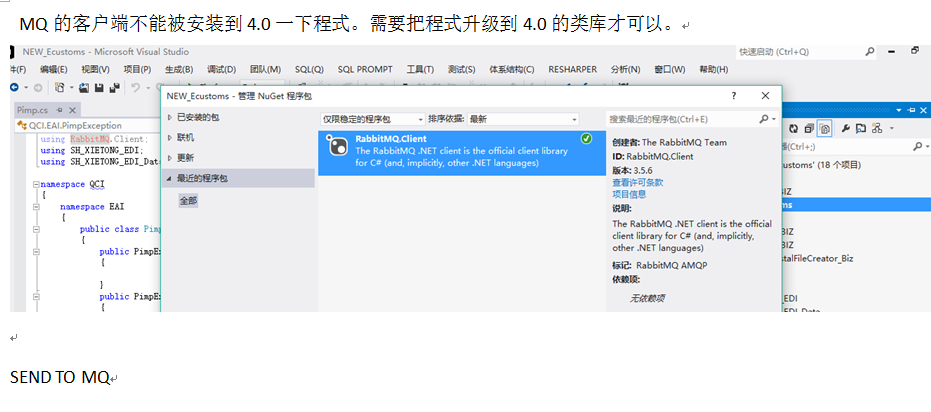Select the 全部 item under recent packages
The width and height of the screenshot is (931, 412).
click(188, 201)
